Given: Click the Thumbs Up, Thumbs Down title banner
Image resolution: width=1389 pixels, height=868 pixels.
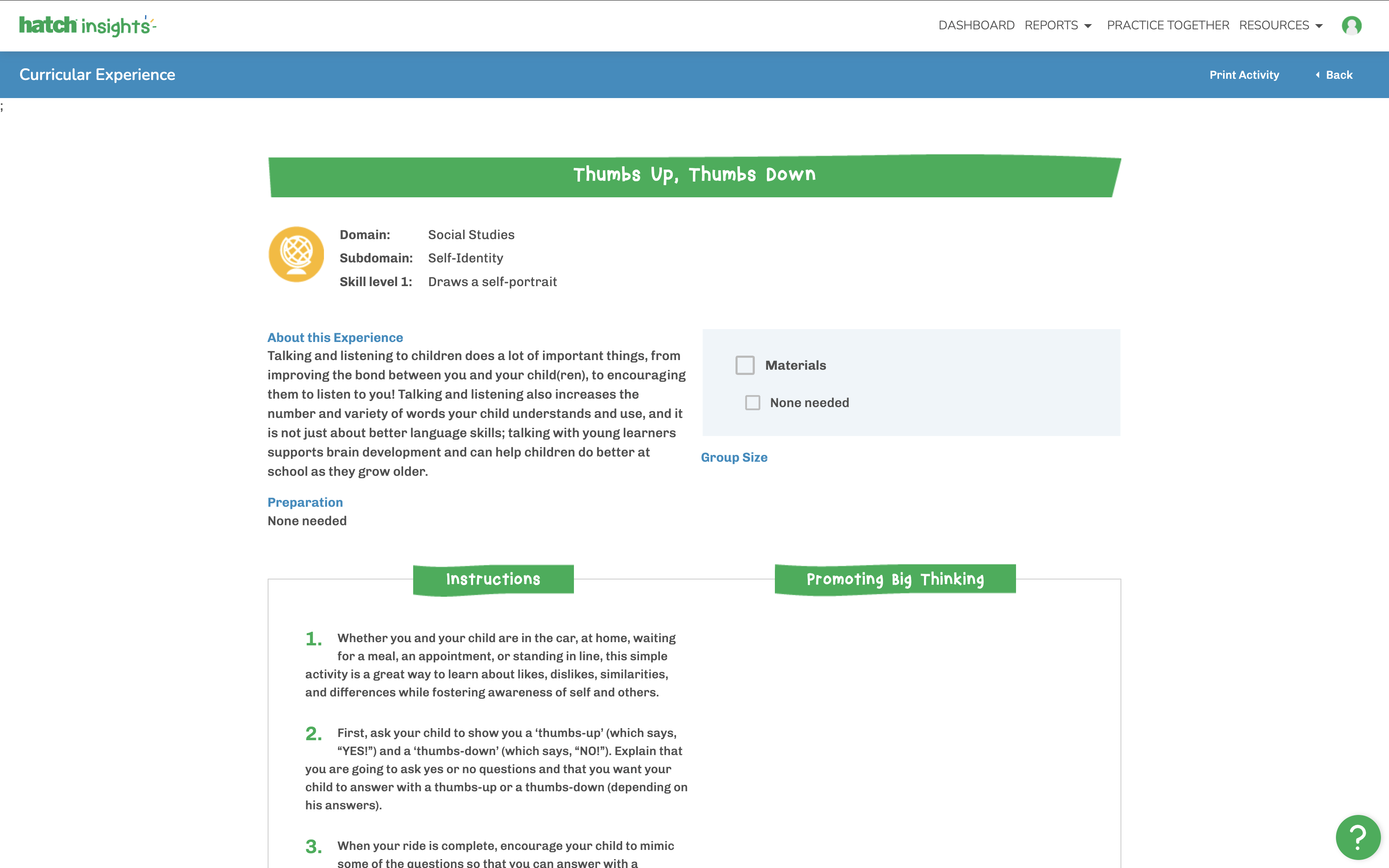Looking at the screenshot, I should (x=694, y=176).
